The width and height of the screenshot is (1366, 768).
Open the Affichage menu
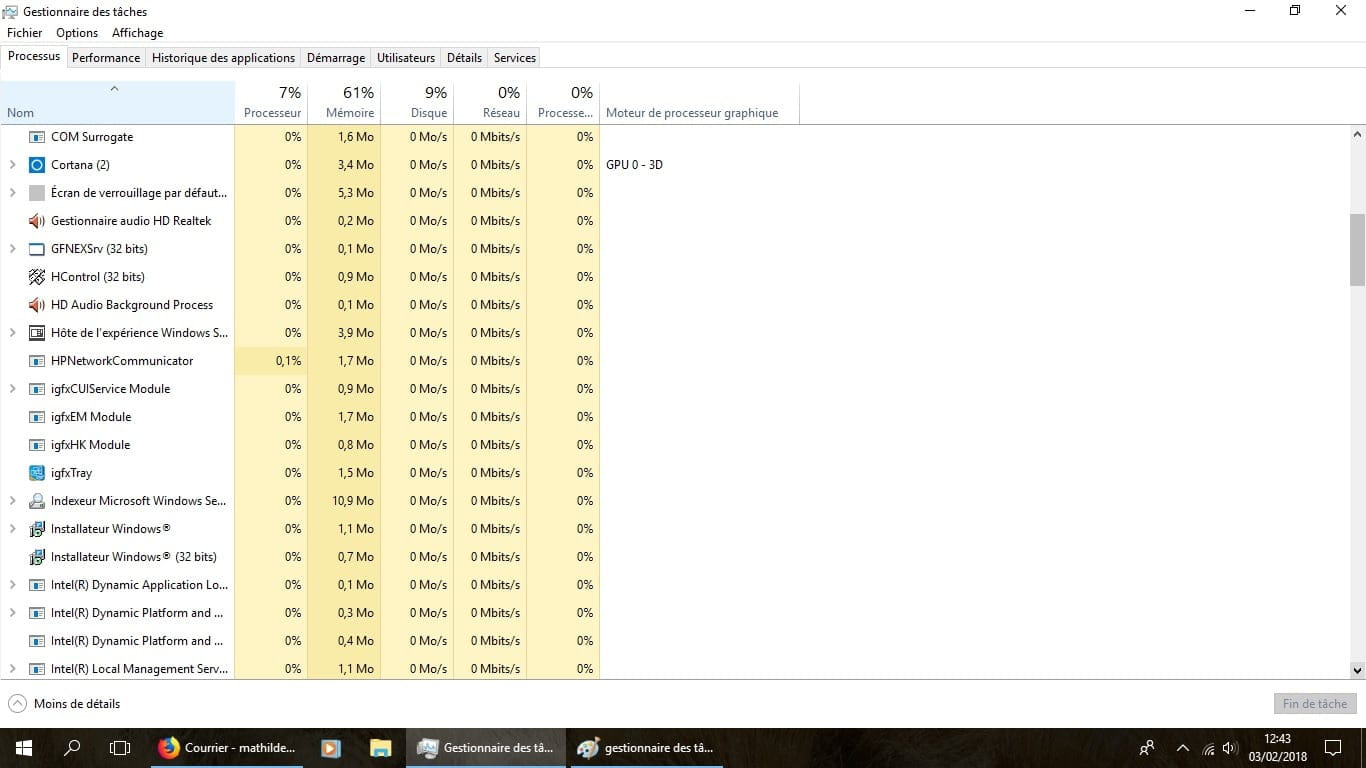click(137, 33)
